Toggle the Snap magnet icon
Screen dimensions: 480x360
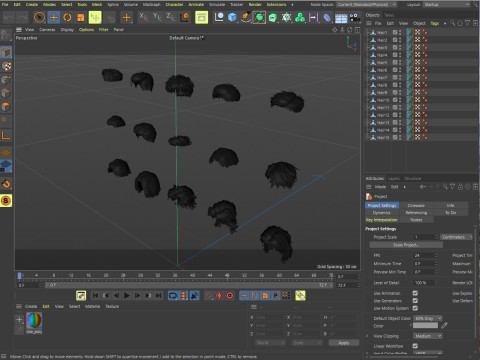(x=6, y=183)
